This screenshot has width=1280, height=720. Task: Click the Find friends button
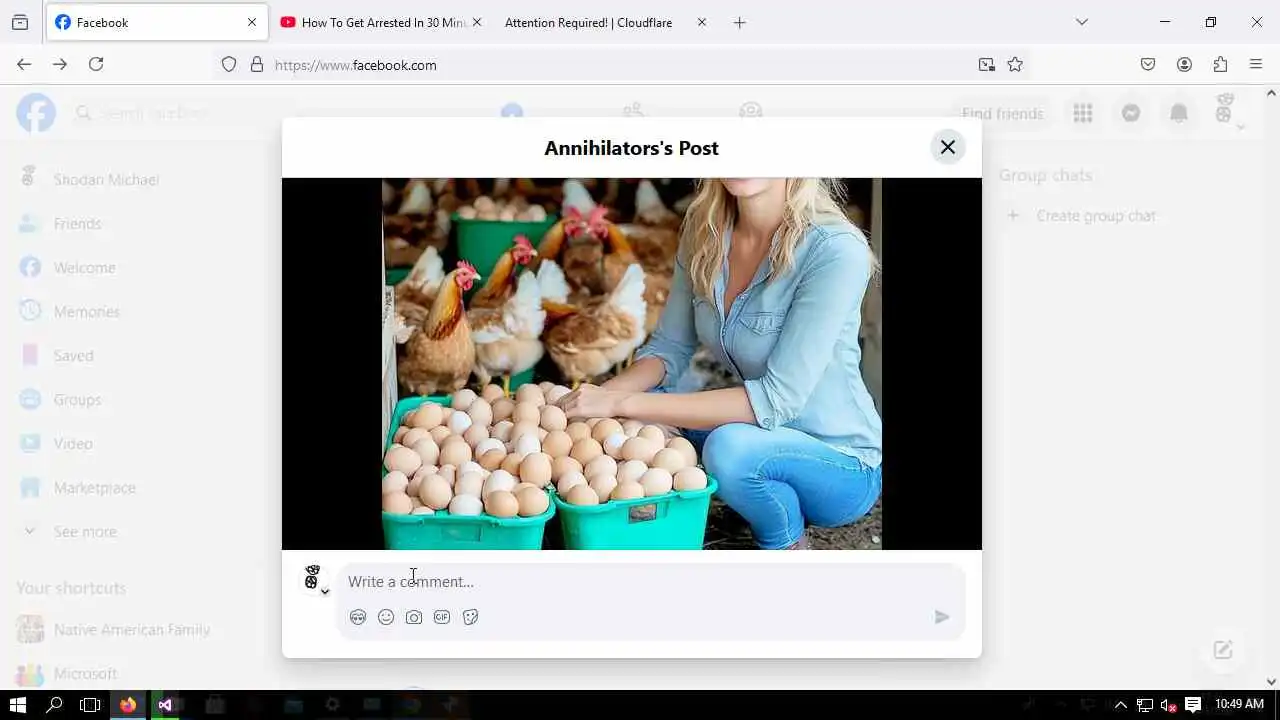point(1002,114)
